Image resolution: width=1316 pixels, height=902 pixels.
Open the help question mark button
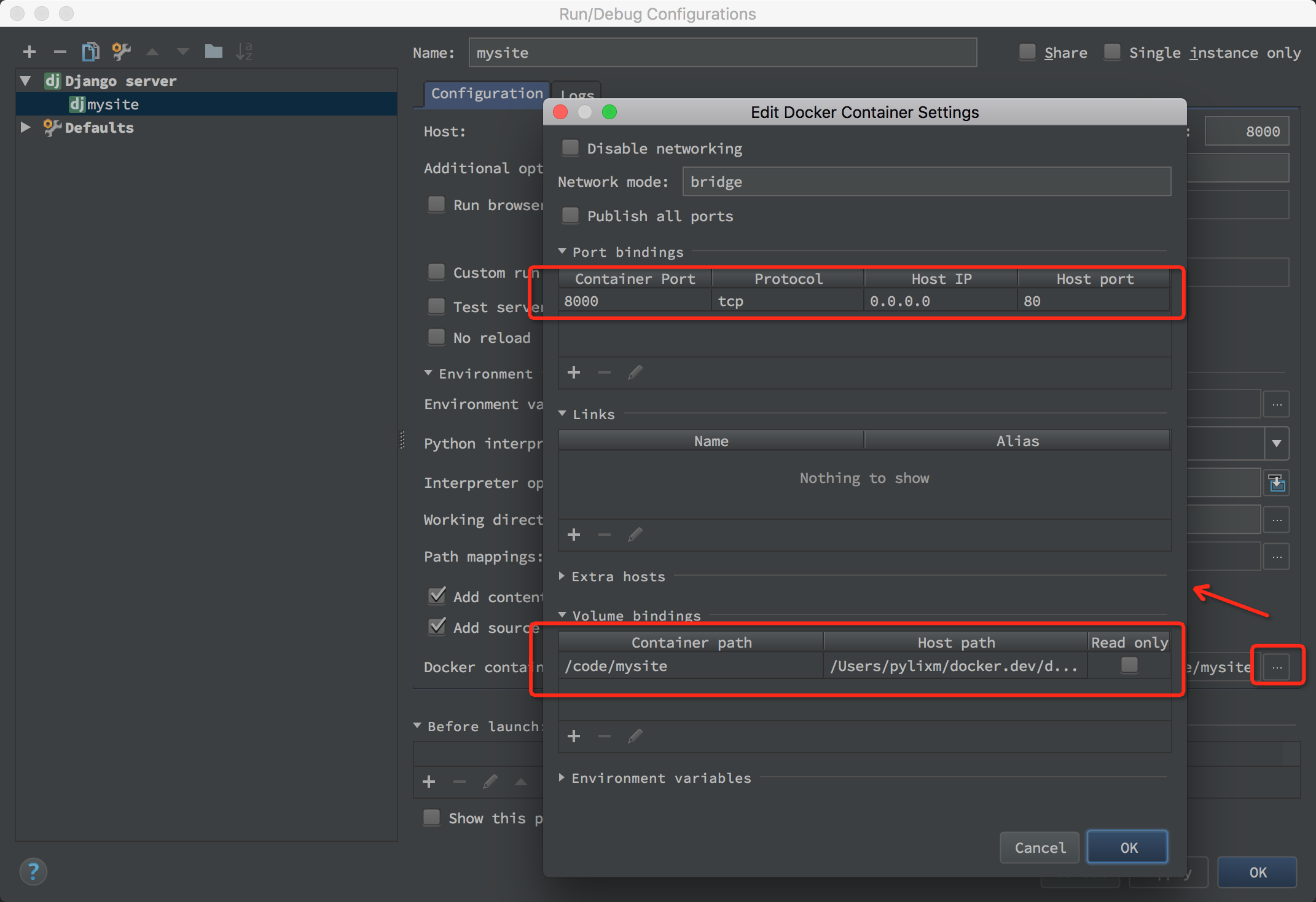[33, 871]
